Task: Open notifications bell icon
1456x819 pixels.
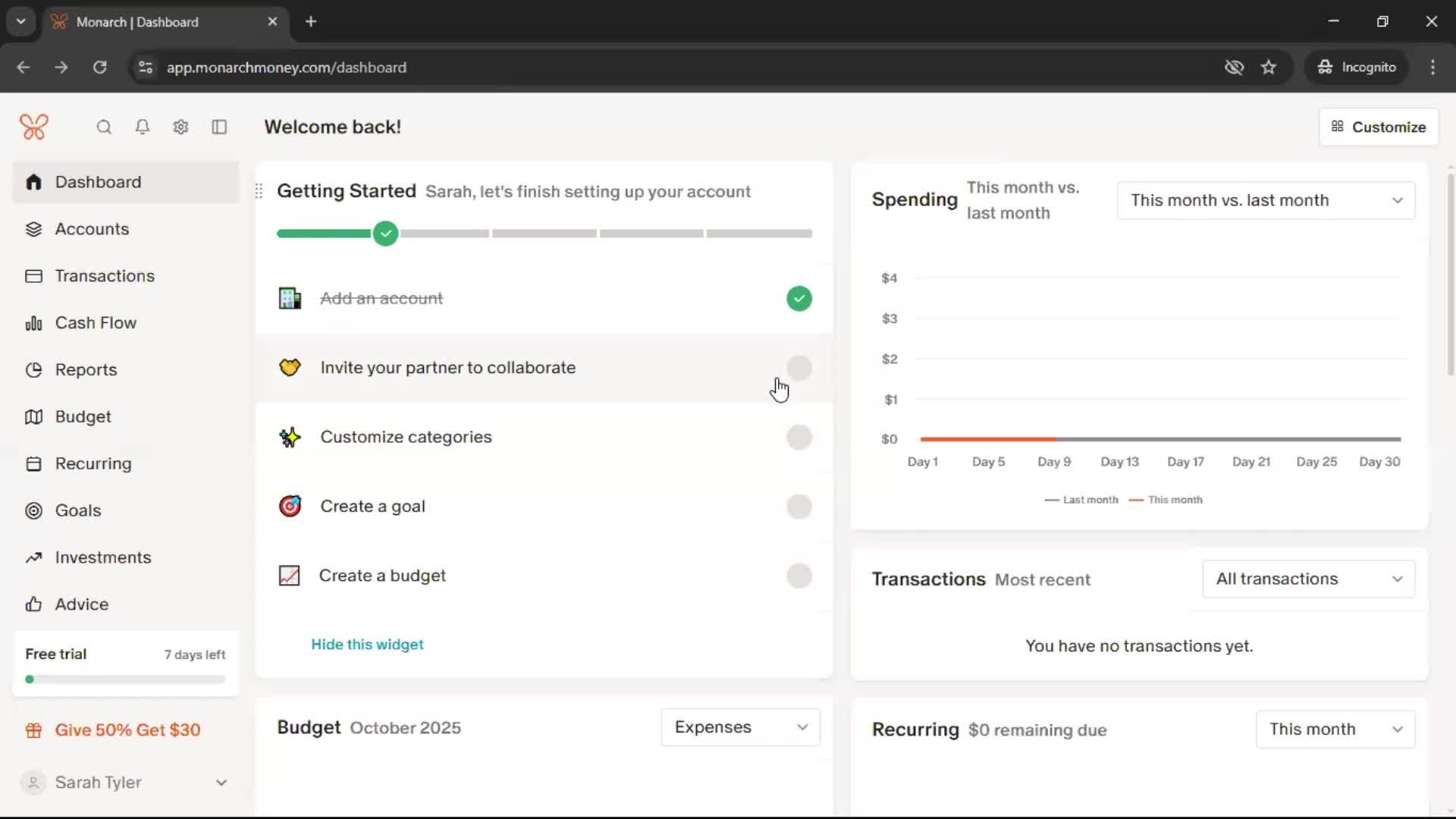Action: tap(142, 127)
